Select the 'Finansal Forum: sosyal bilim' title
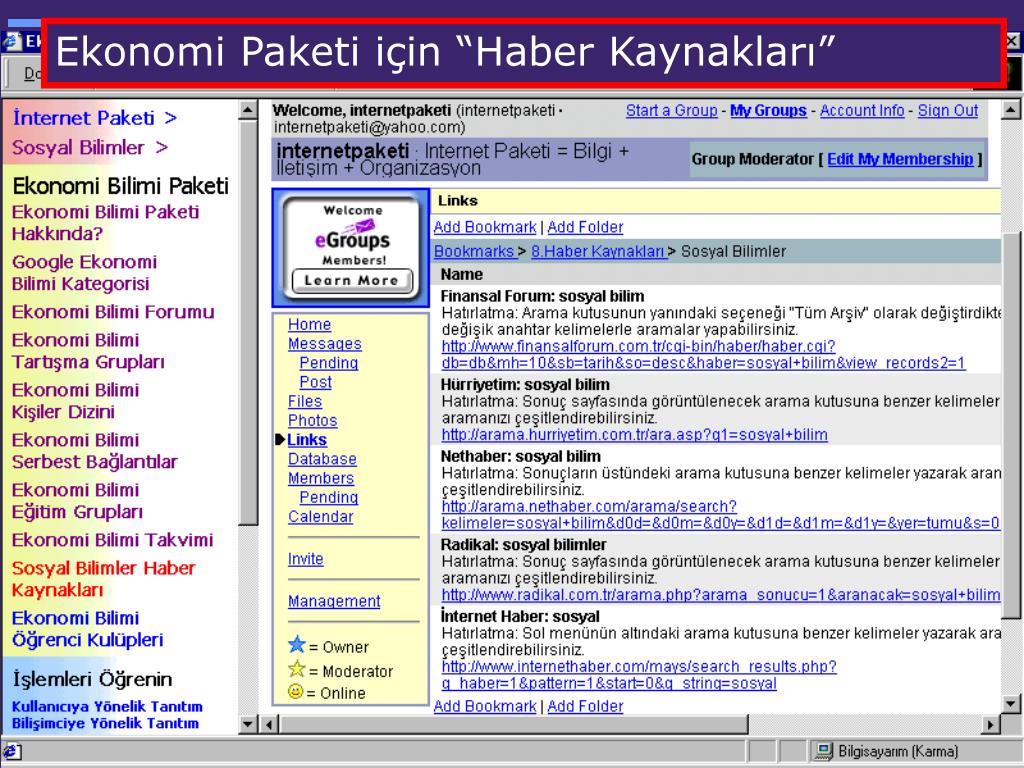Screen dimensions: 1024x768 click(542, 296)
